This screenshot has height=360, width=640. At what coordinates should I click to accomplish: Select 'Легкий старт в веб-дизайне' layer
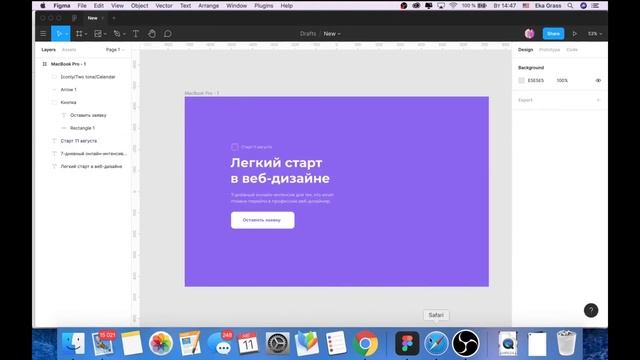[x=91, y=167]
